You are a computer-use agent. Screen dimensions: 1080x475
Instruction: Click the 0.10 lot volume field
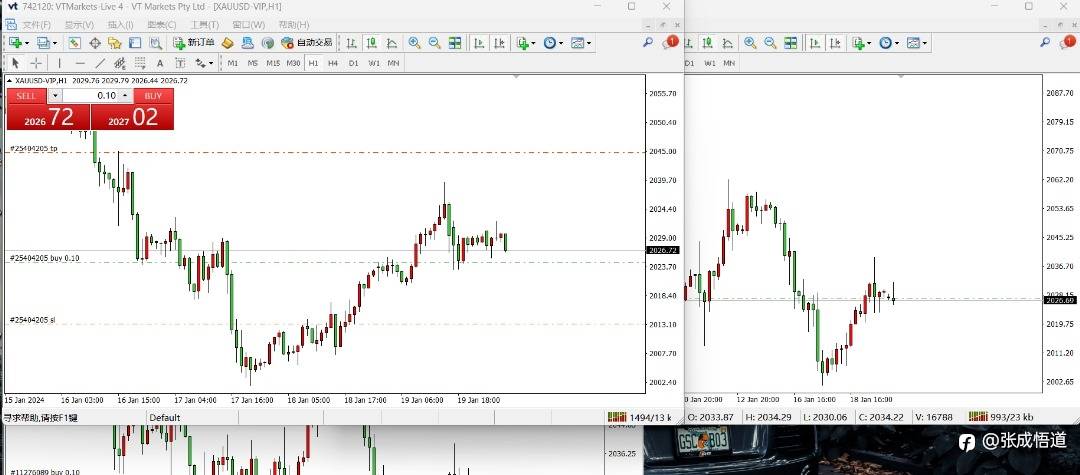point(91,96)
